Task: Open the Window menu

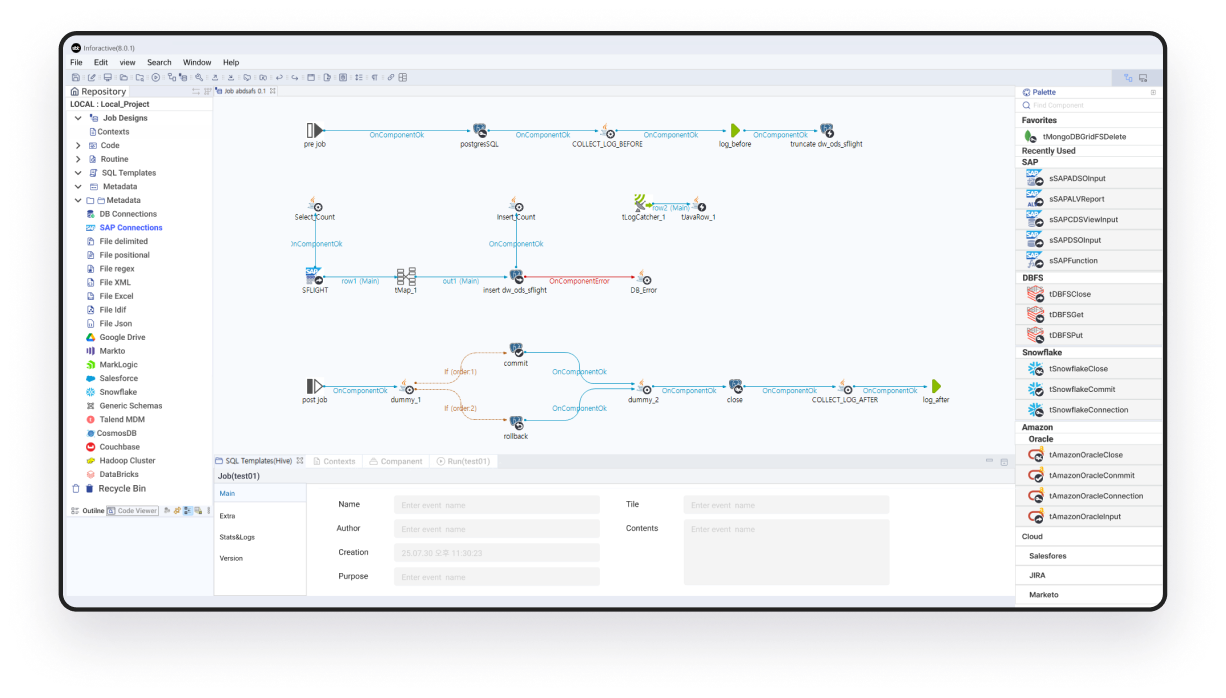Action: tap(197, 62)
